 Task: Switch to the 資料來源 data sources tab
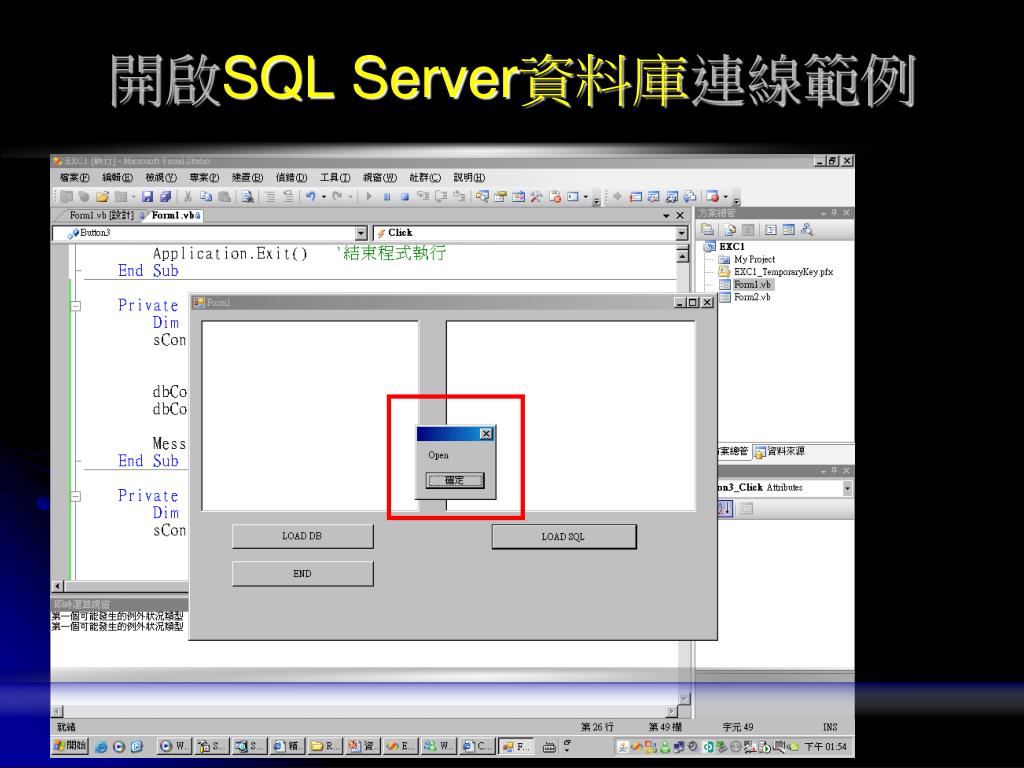coord(780,451)
